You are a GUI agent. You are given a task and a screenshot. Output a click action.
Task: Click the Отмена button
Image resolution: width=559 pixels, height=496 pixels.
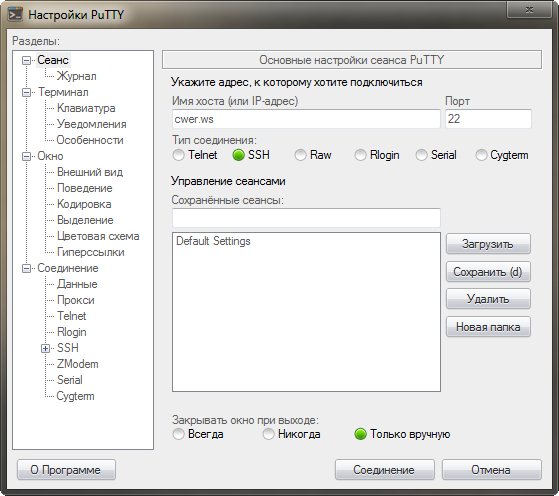pos(492,470)
